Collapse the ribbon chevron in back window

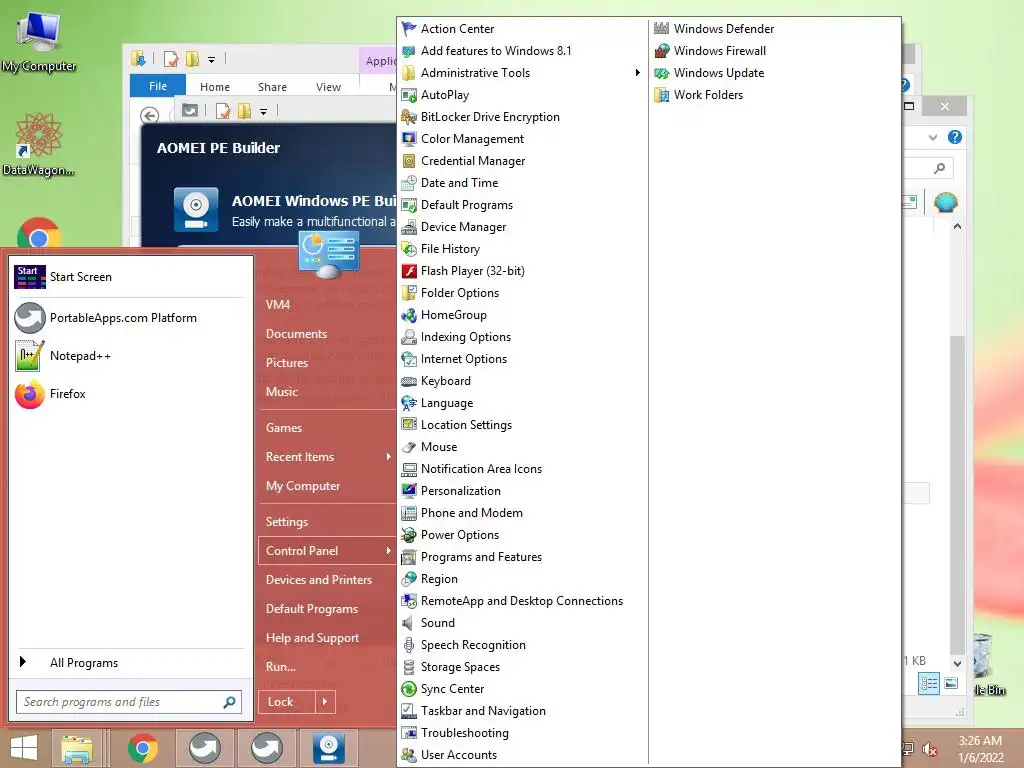[933, 138]
